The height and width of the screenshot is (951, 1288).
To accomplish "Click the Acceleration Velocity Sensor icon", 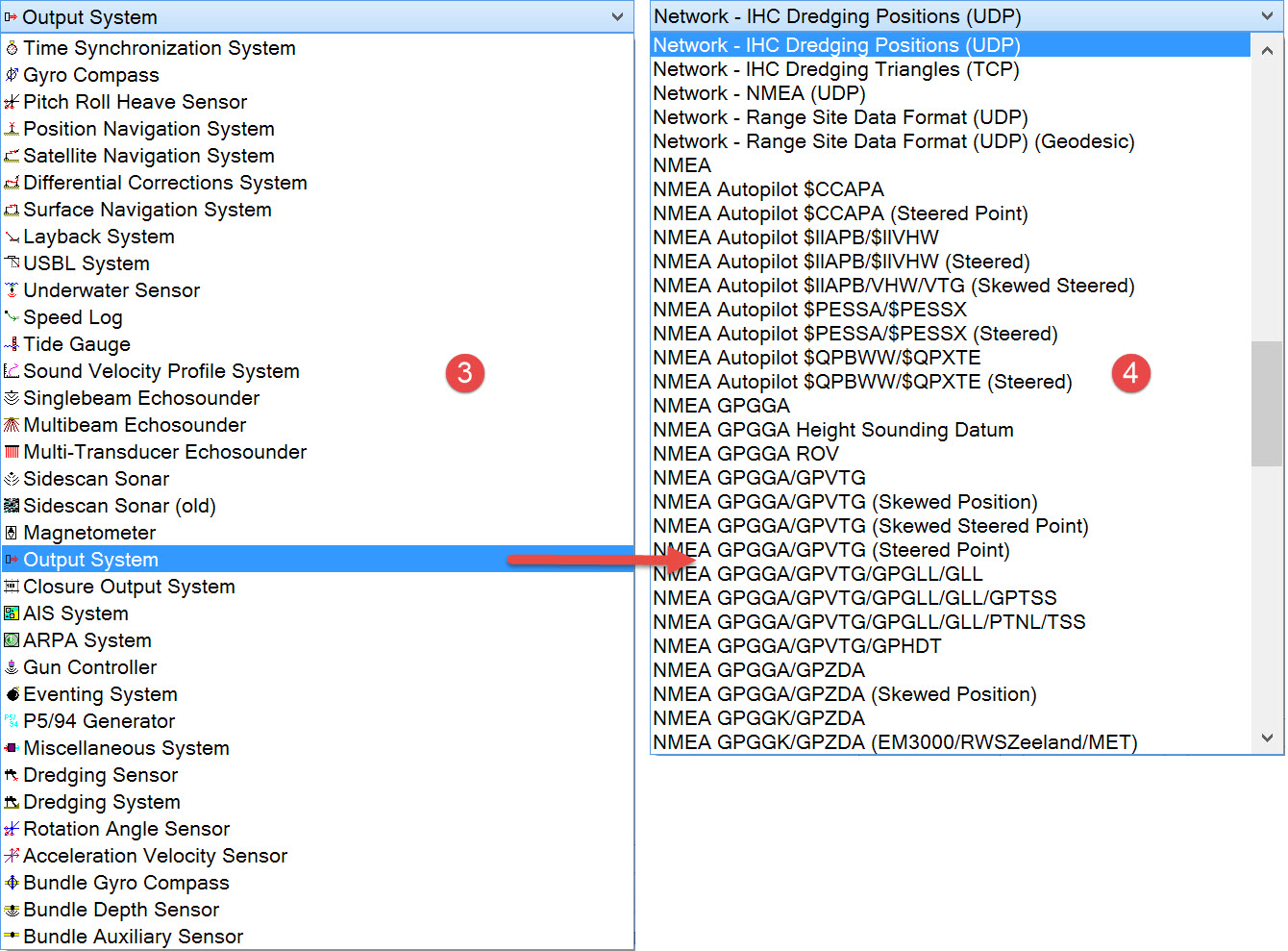I will pos(12,856).
